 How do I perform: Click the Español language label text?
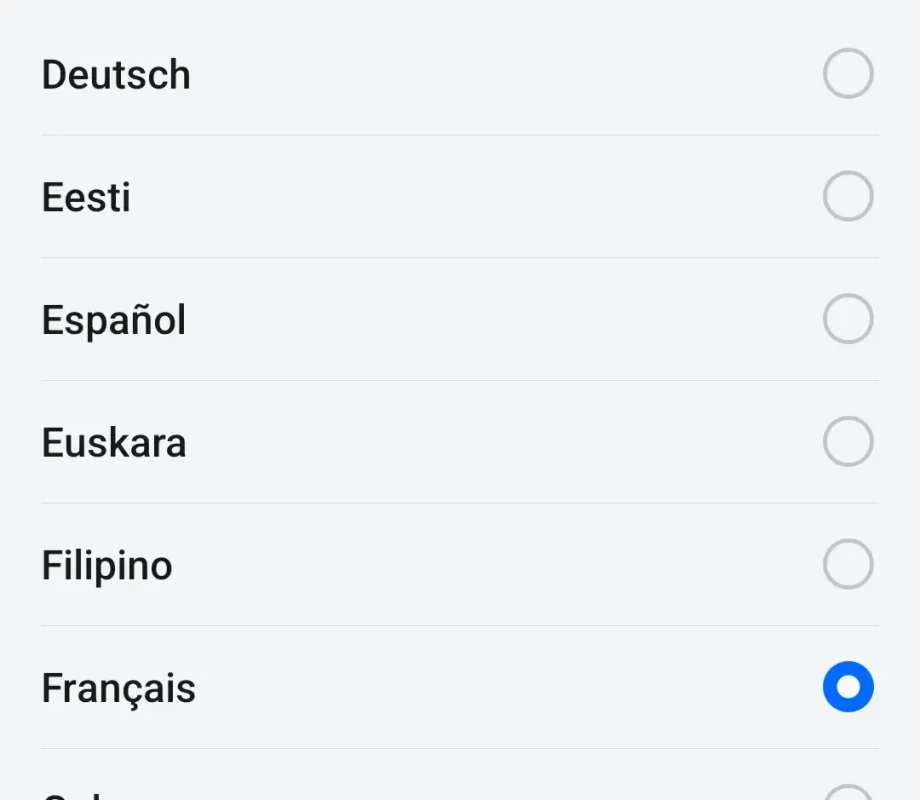coord(114,320)
